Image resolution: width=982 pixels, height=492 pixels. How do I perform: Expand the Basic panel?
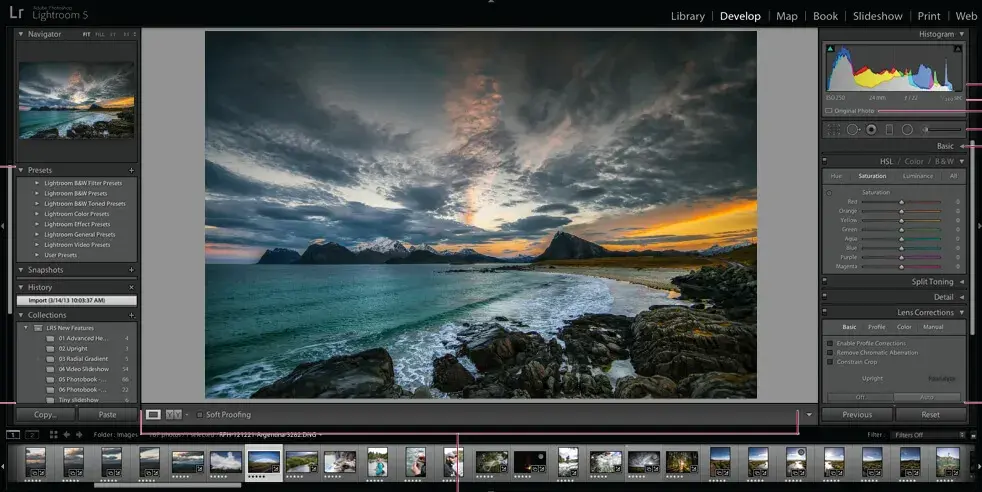tap(961, 146)
